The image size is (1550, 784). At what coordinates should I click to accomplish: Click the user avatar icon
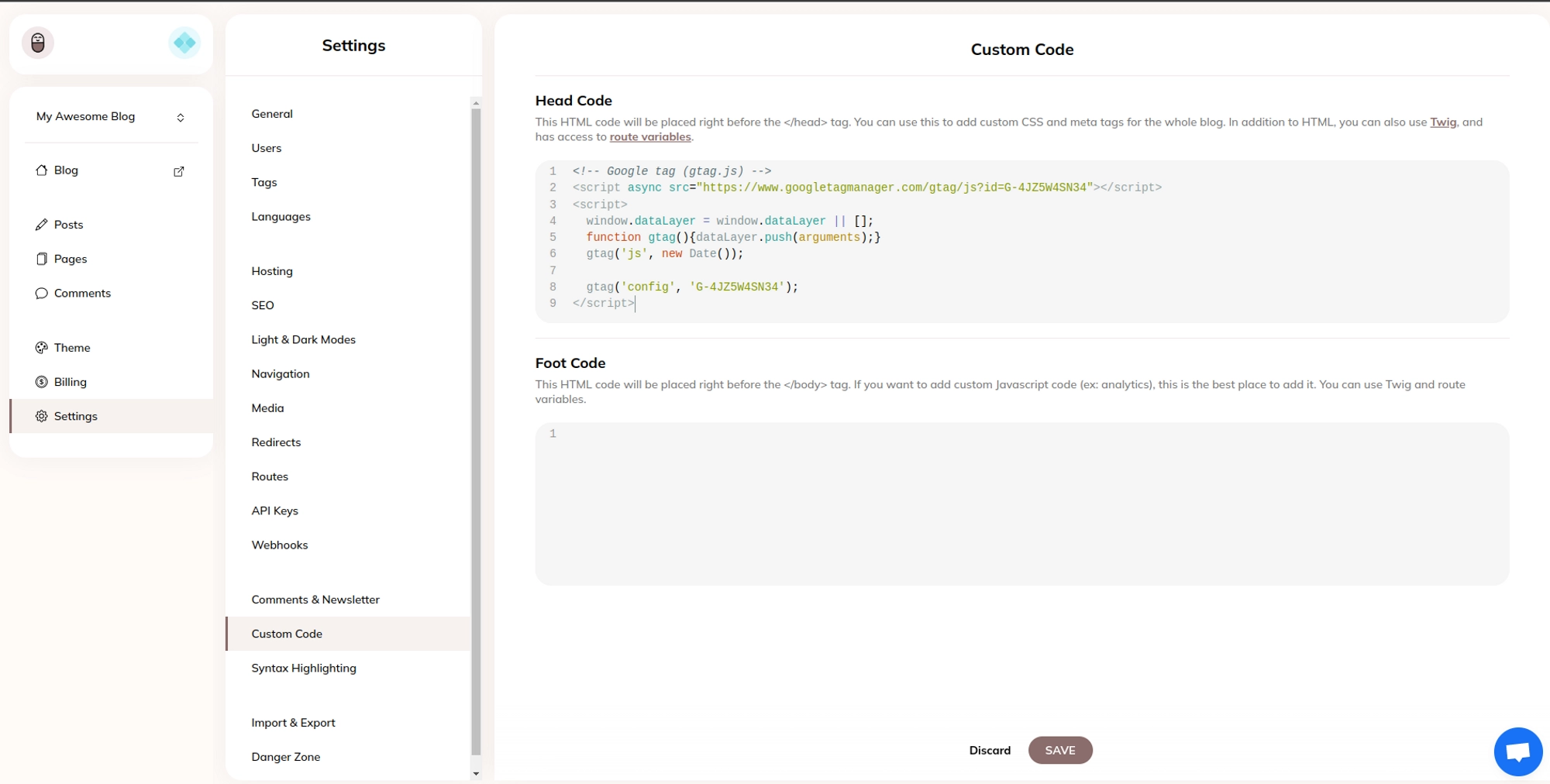38,43
